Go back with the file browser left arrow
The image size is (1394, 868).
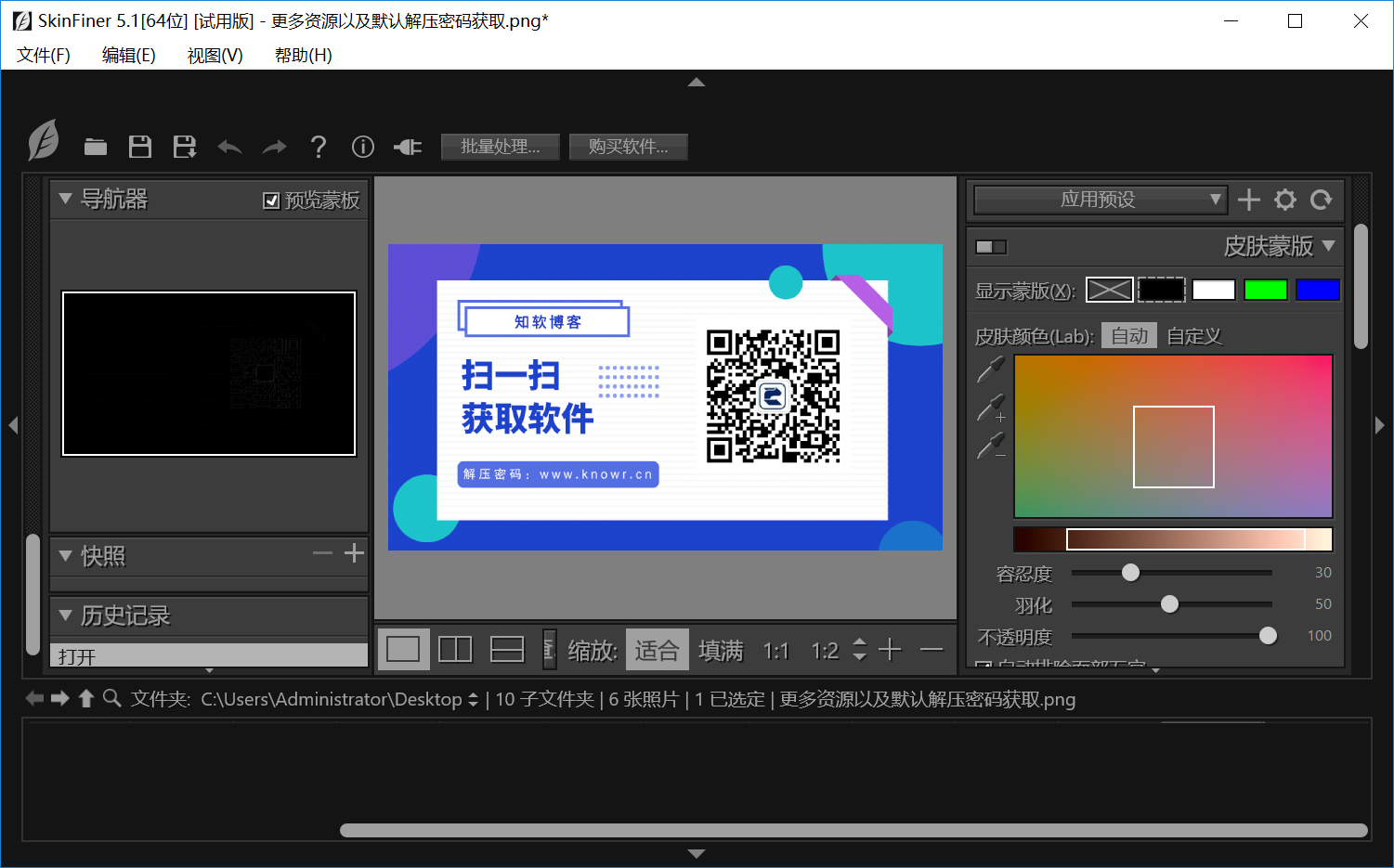[x=34, y=698]
